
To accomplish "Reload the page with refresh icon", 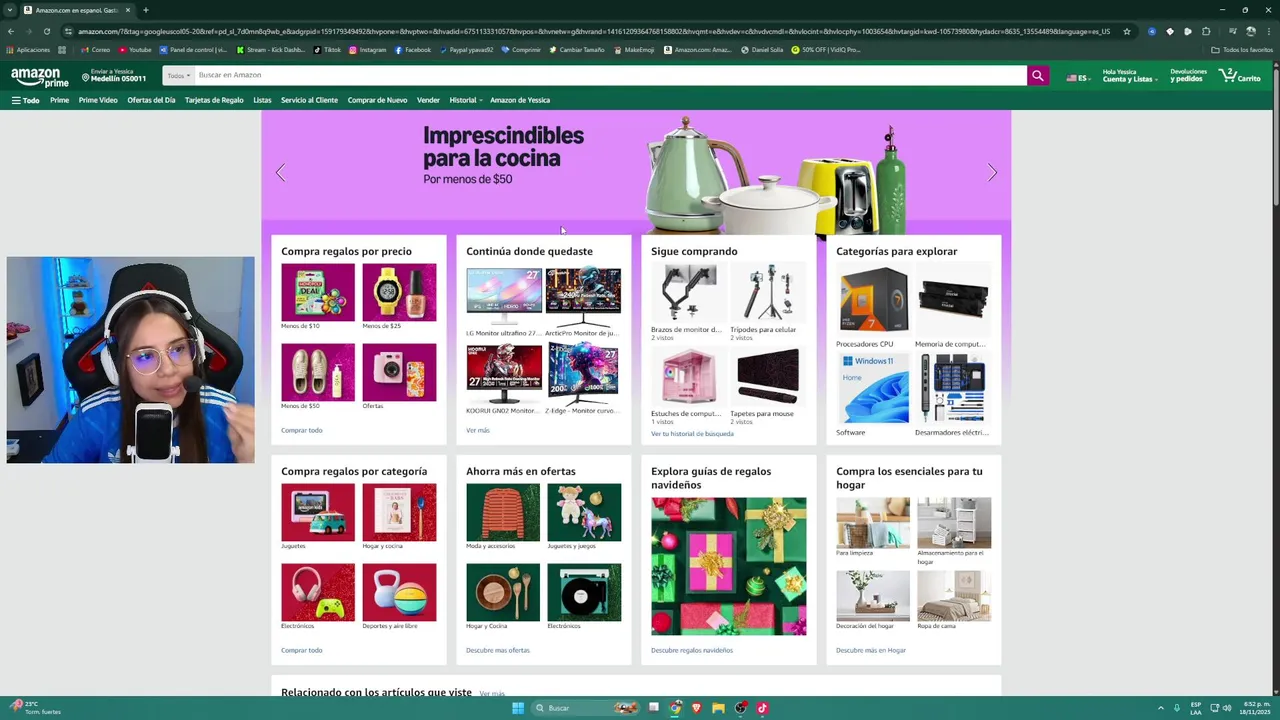I will click(x=46, y=31).
